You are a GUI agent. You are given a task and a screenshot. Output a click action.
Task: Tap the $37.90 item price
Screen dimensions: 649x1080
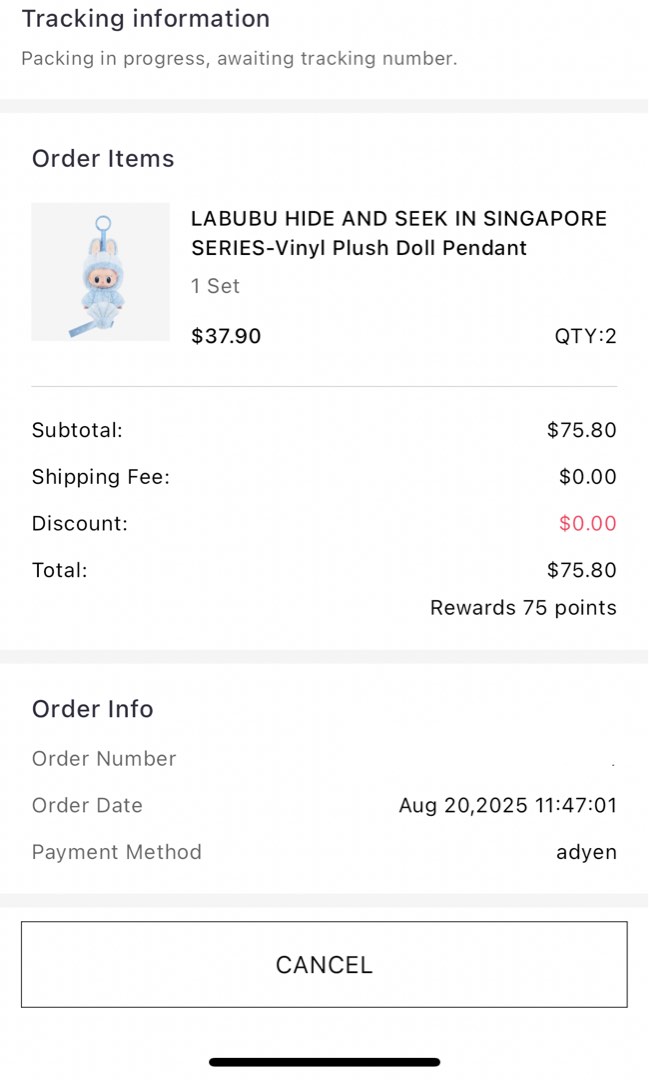click(x=226, y=336)
